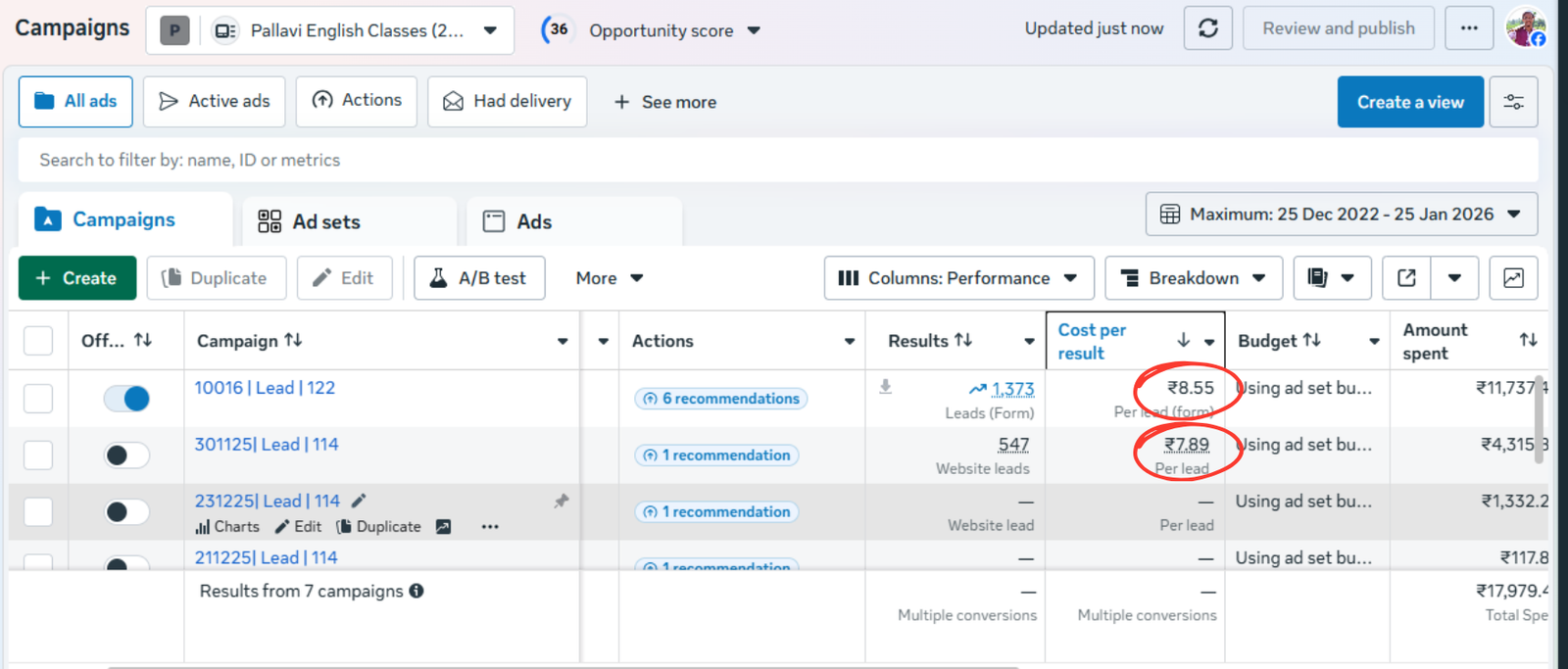Turn on the 211225 campaign toggle
This screenshot has height=669, width=1568.
(126, 564)
